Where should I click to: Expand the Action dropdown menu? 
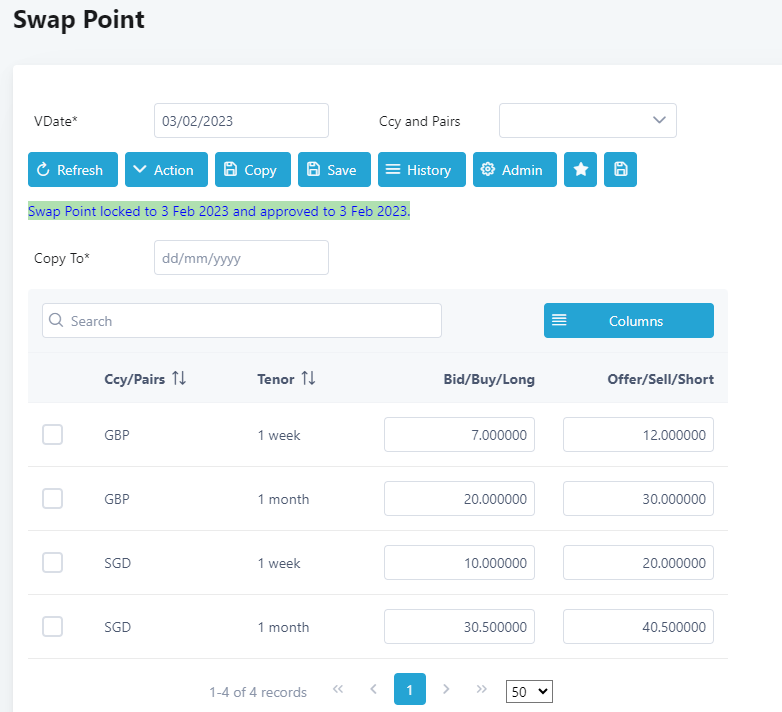click(166, 170)
